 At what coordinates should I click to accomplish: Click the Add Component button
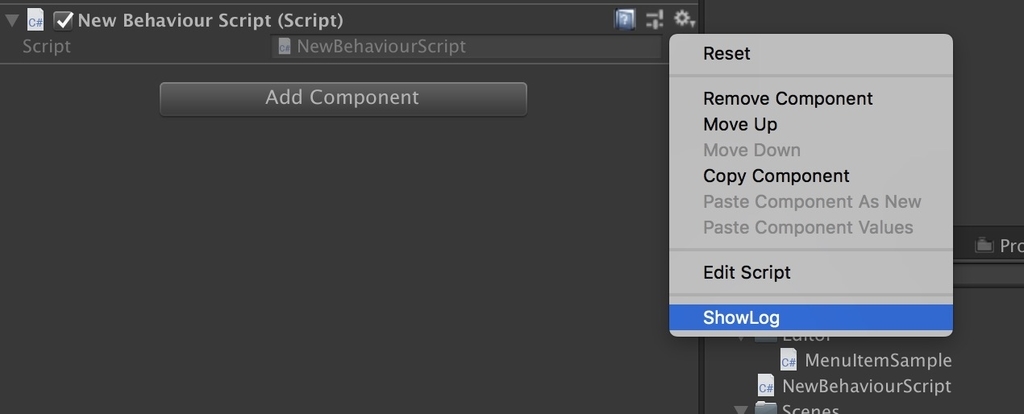coord(343,99)
